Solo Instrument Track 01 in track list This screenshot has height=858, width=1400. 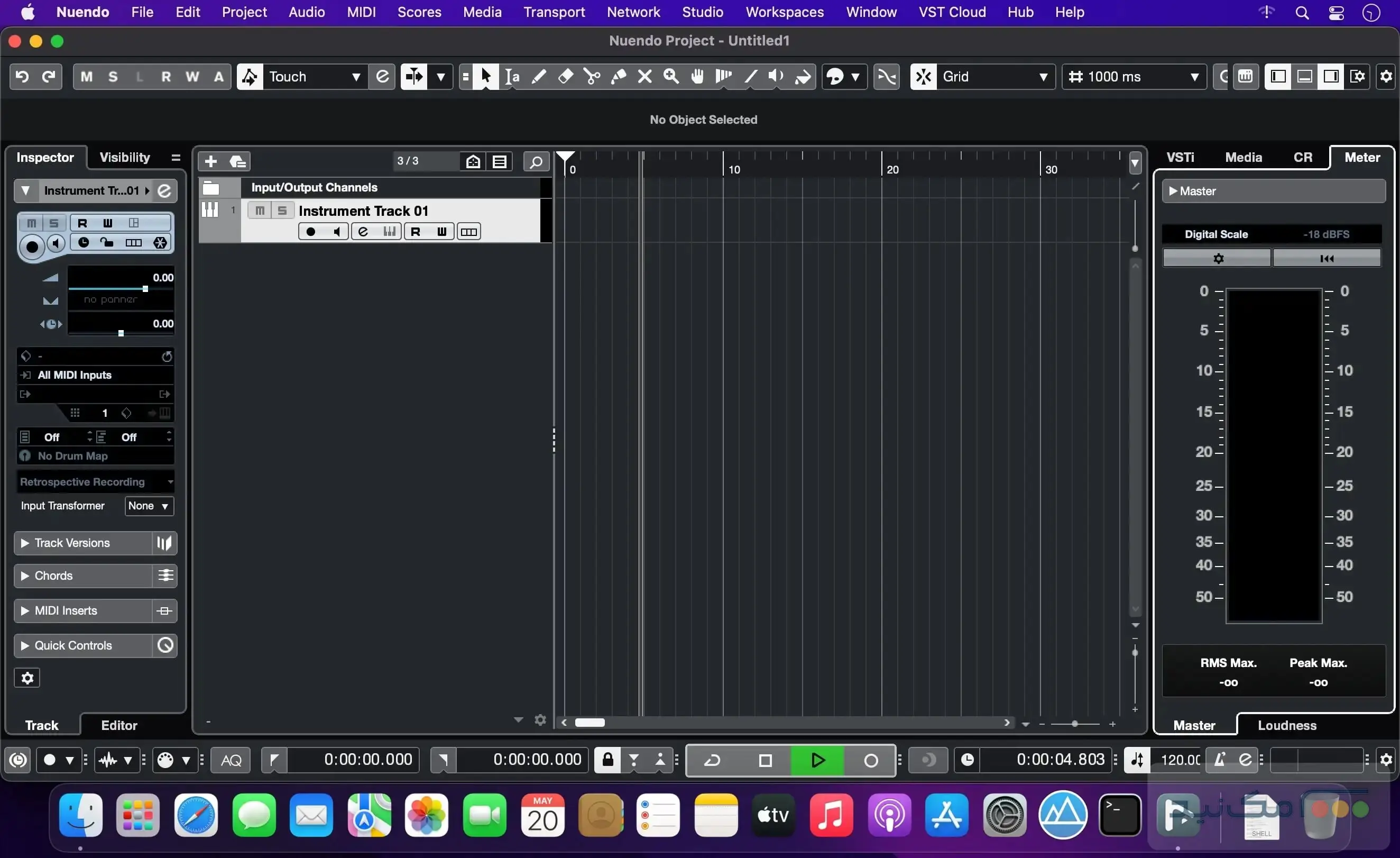(x=282, y=211)
